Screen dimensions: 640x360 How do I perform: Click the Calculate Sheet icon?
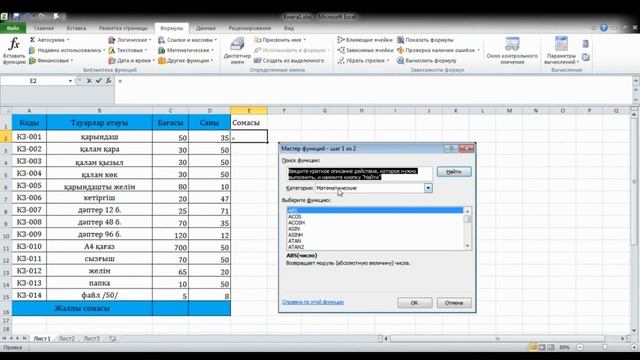click(x=585, y=58)
